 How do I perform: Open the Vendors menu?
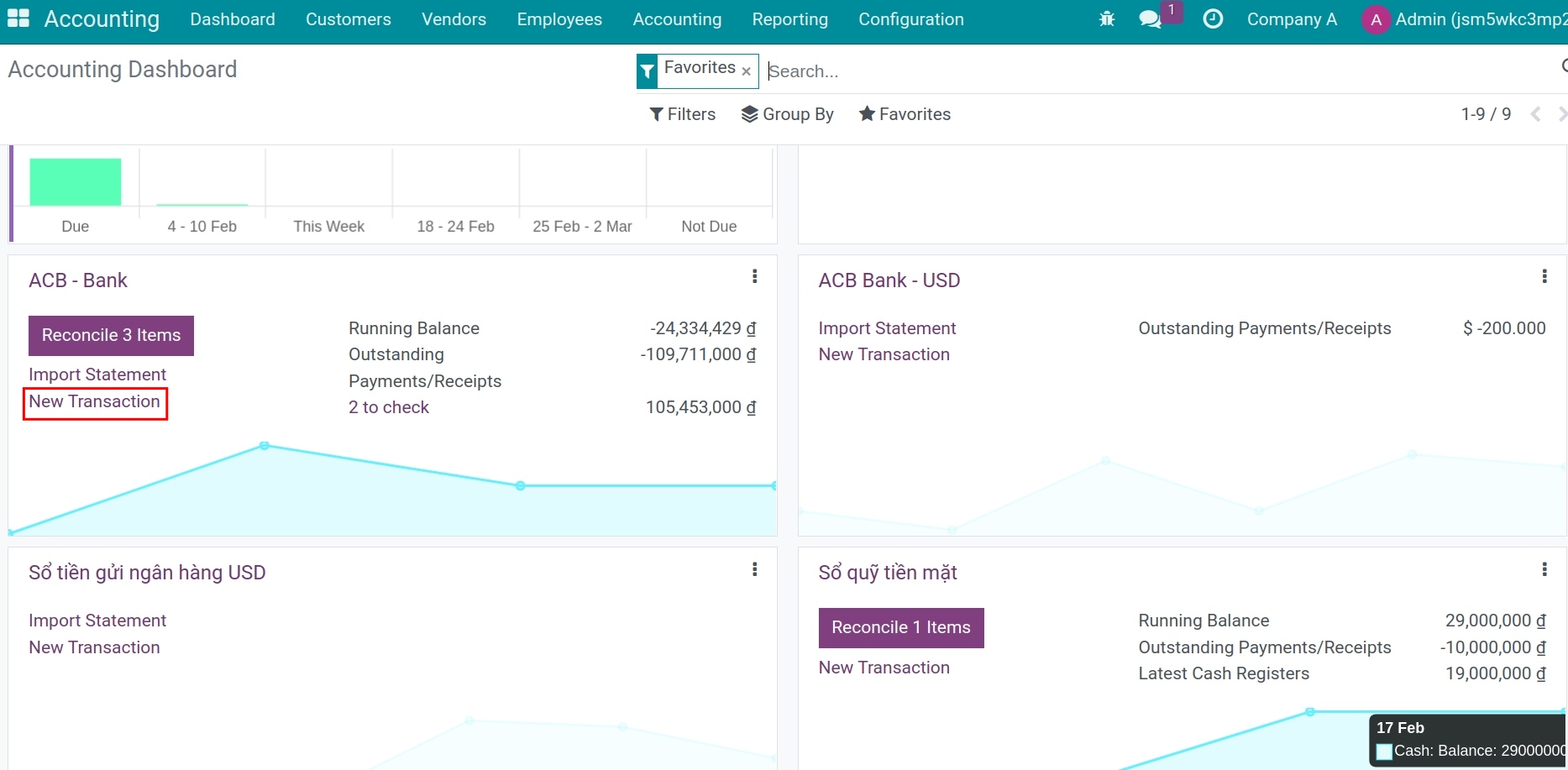[454, 19]
